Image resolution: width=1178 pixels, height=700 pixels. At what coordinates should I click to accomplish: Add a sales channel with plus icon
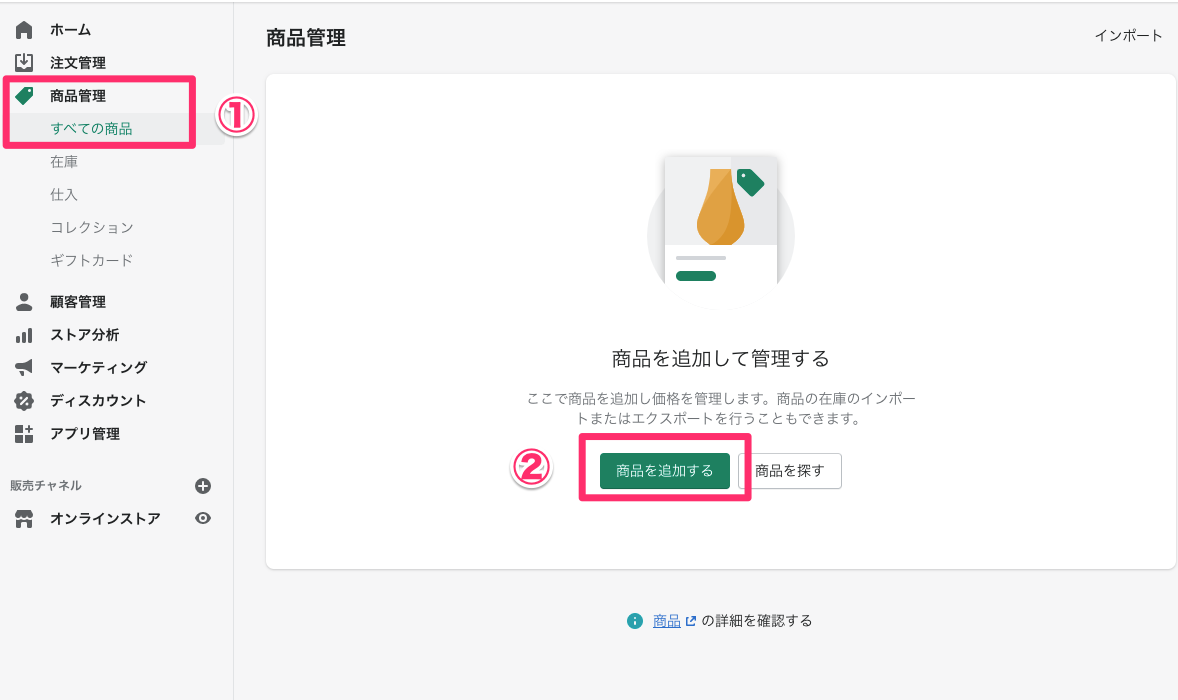click(x=203, y=486)
